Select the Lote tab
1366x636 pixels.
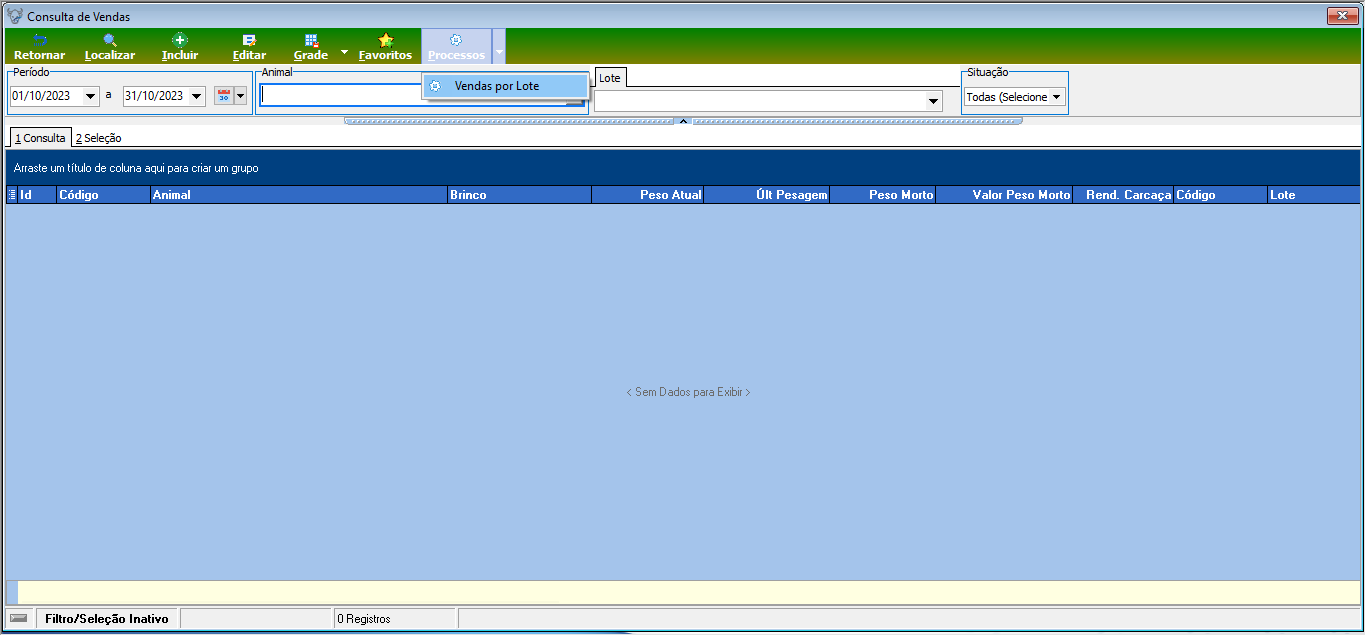point(610,78)
